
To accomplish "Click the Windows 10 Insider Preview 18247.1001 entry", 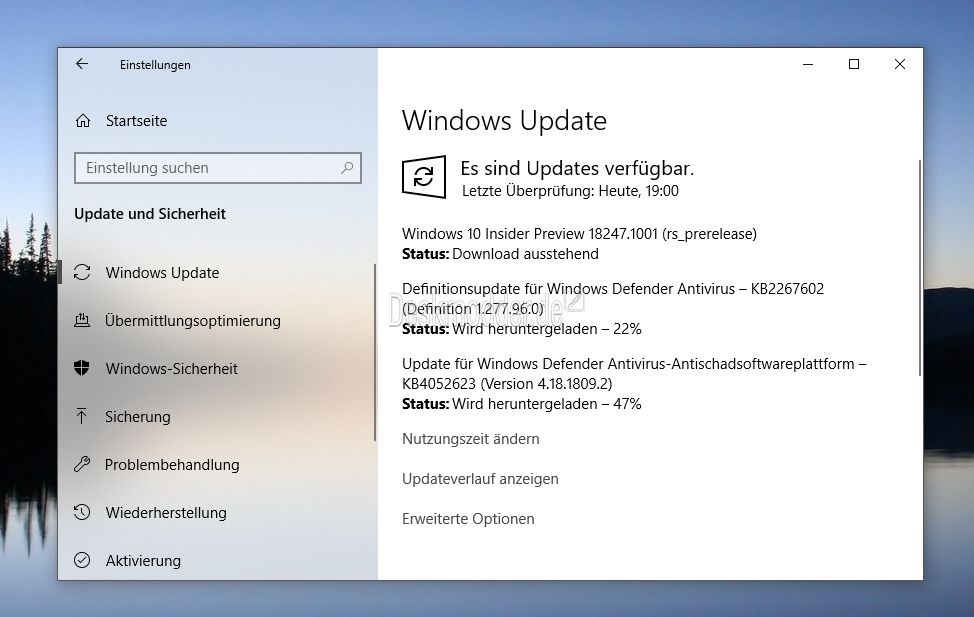I will pyautogui.click(x=579, y=234).
